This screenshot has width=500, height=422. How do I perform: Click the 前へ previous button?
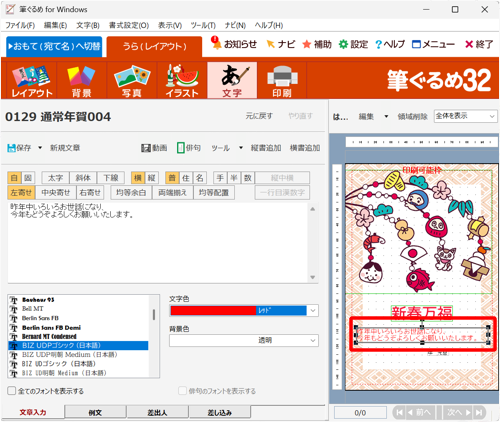click(421, 413)
